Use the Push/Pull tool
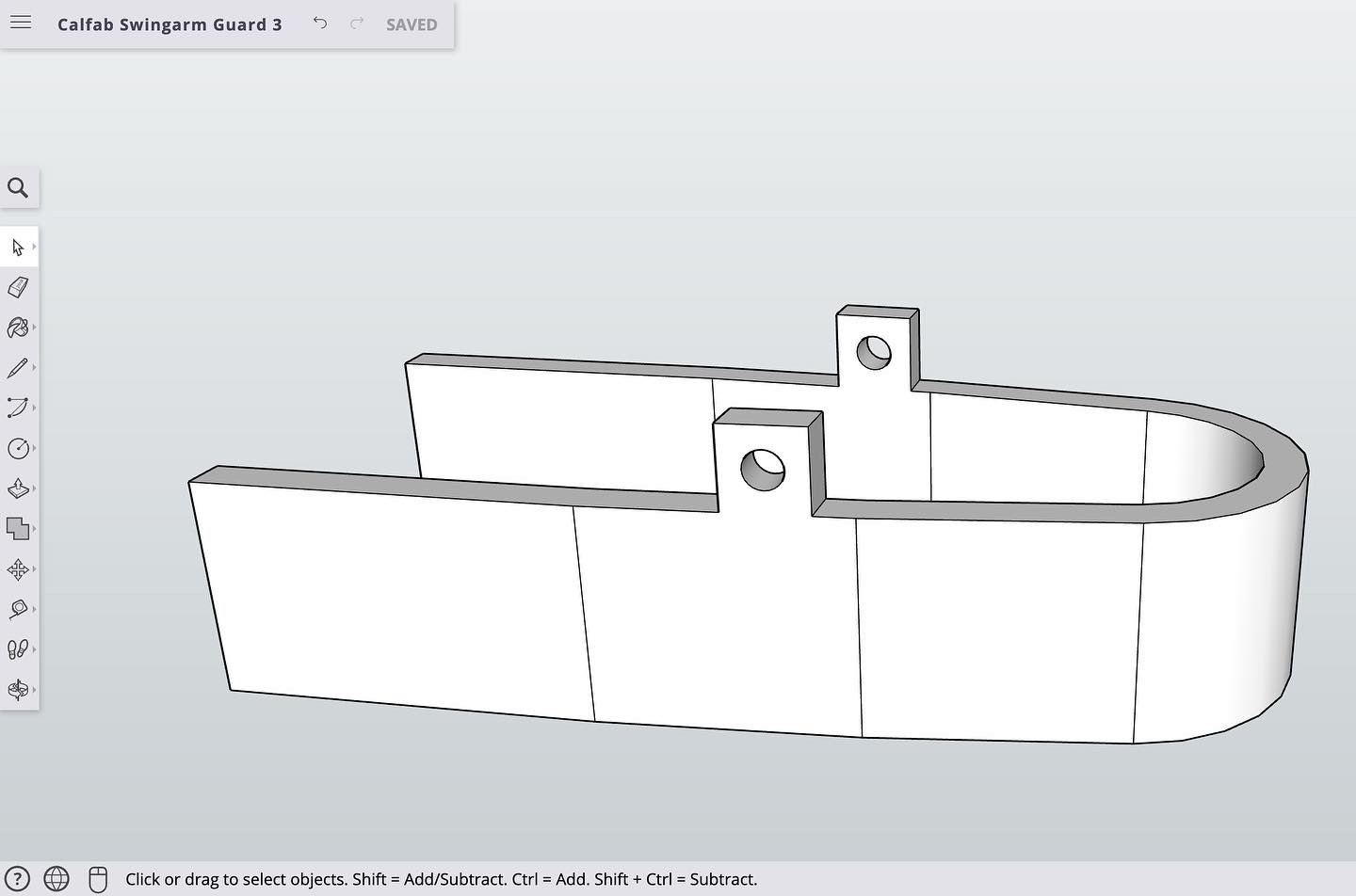This screenshot has height=896, width=1356. tap(17, 488)
